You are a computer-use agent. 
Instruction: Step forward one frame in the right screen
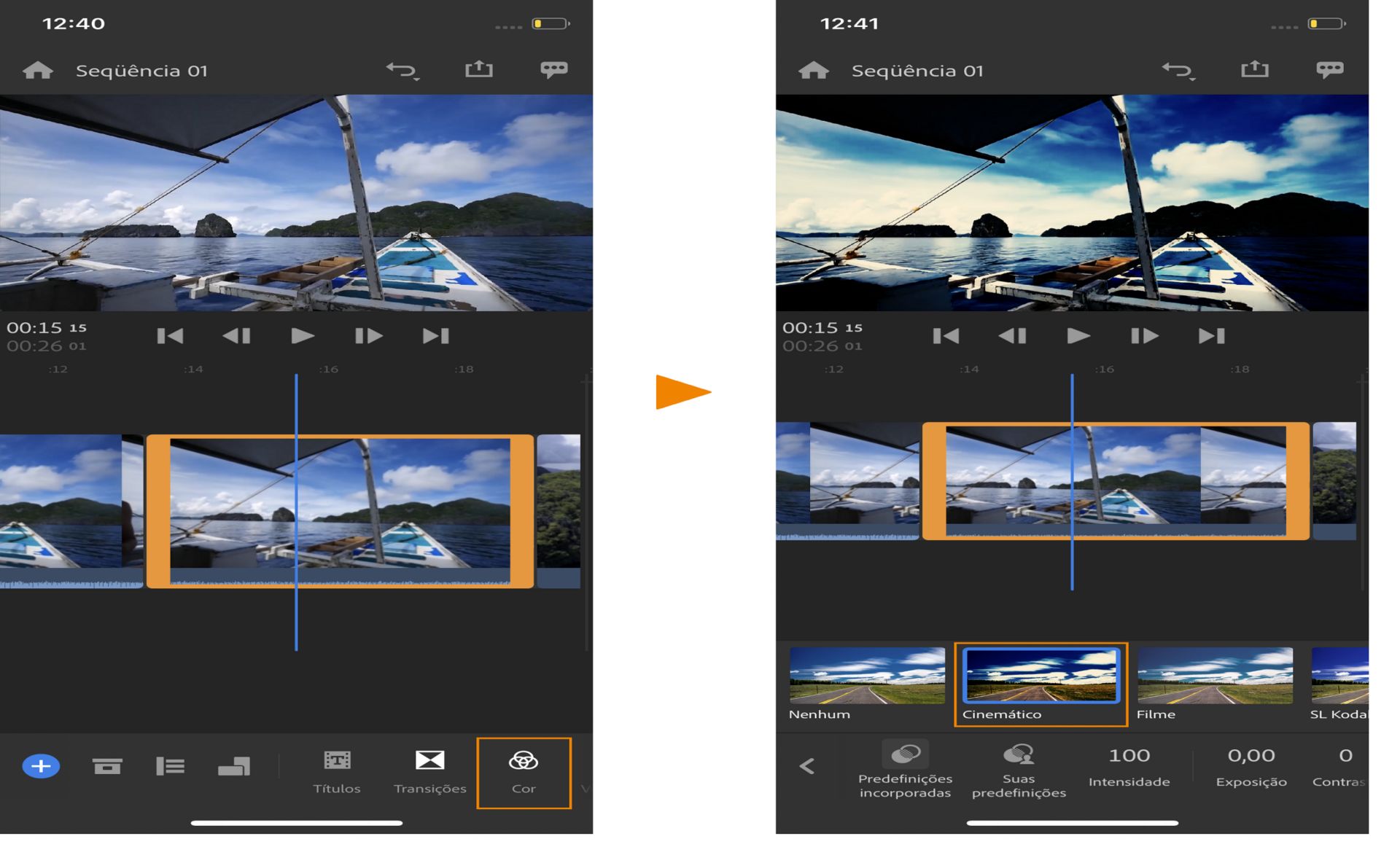click(x=1144, y=336)
